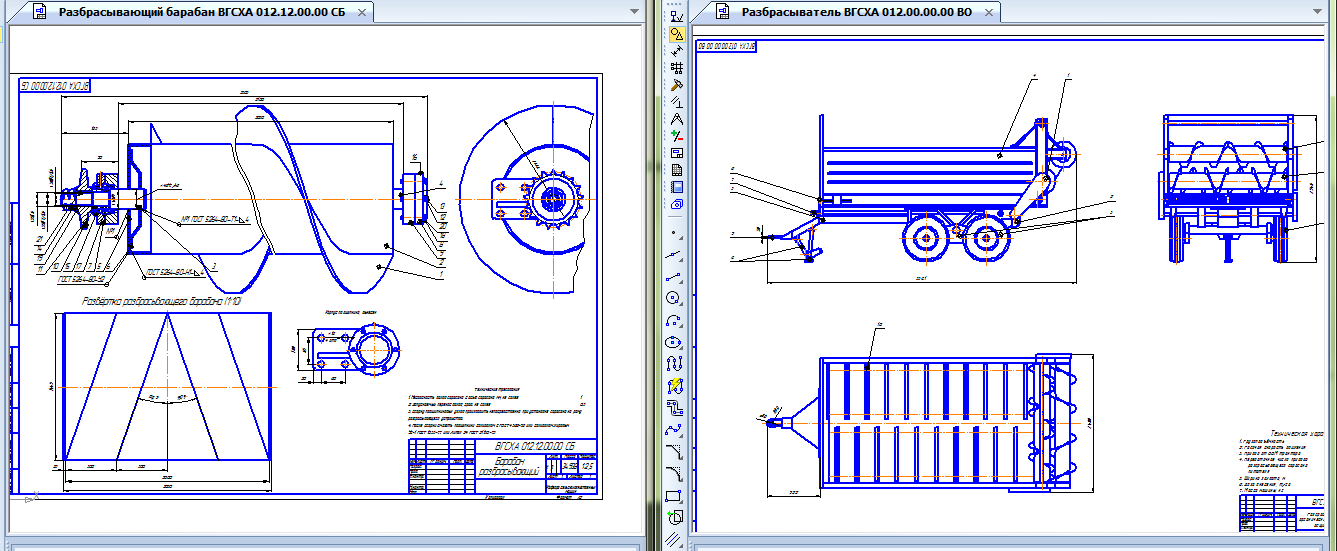The width and height of the screenshot is (1337, 551).
Task: Select the Auxiliary line tool
Action: pyautogui.click(x=675, y=254)
